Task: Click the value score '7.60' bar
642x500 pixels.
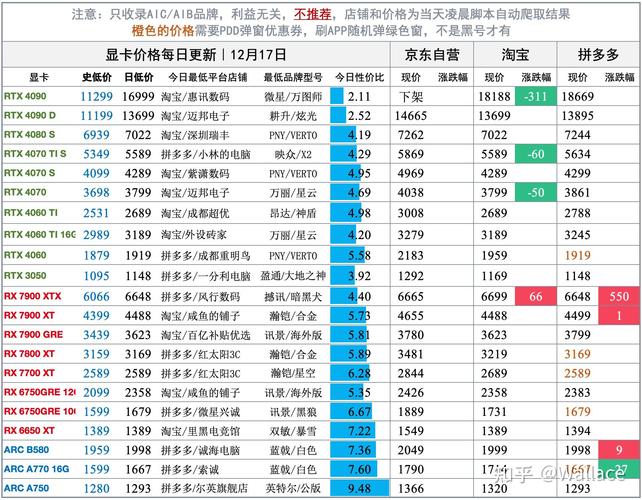Action: 354,469
